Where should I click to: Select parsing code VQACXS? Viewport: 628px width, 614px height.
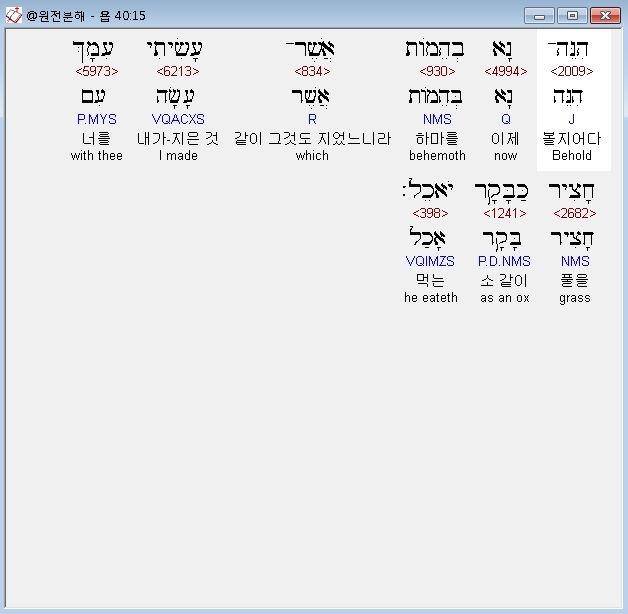coord(178,119)
